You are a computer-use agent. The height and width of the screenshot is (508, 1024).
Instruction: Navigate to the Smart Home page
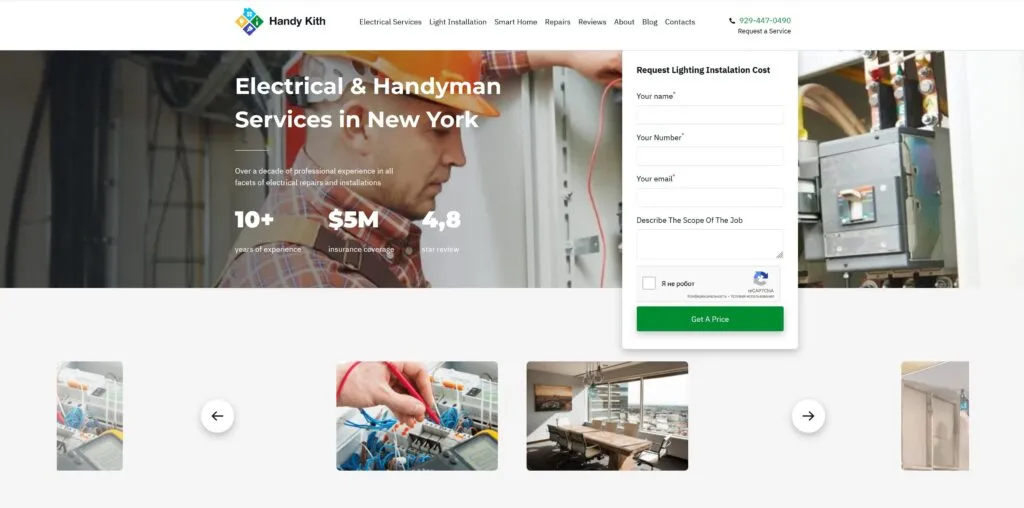[x=516, y=22]
